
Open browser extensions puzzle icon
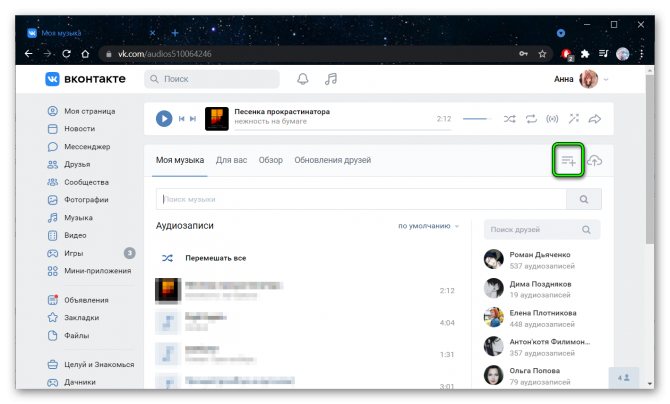[585, 54]
